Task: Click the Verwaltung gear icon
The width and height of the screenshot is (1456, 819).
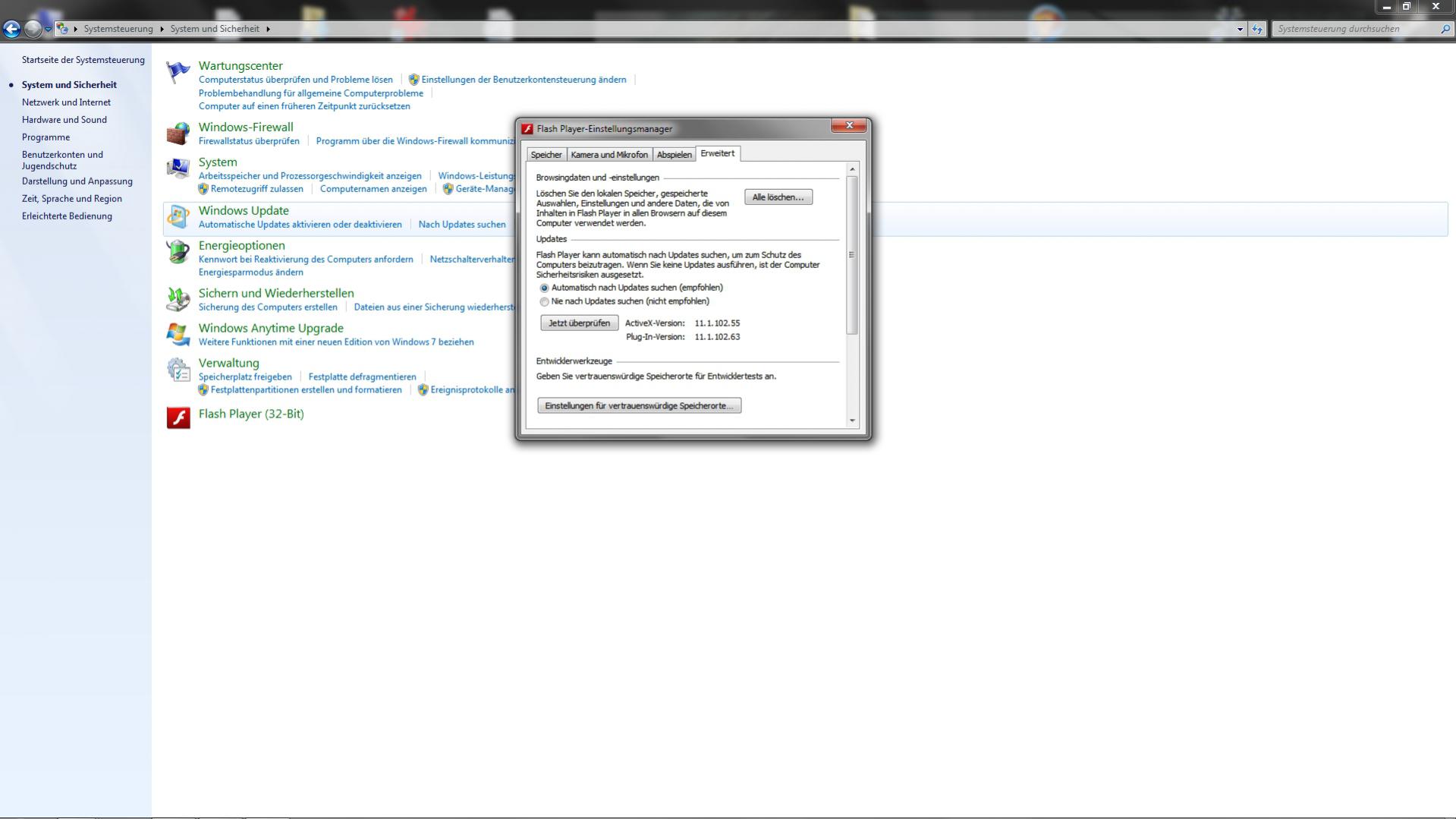Action: click(x=178, y=370)
